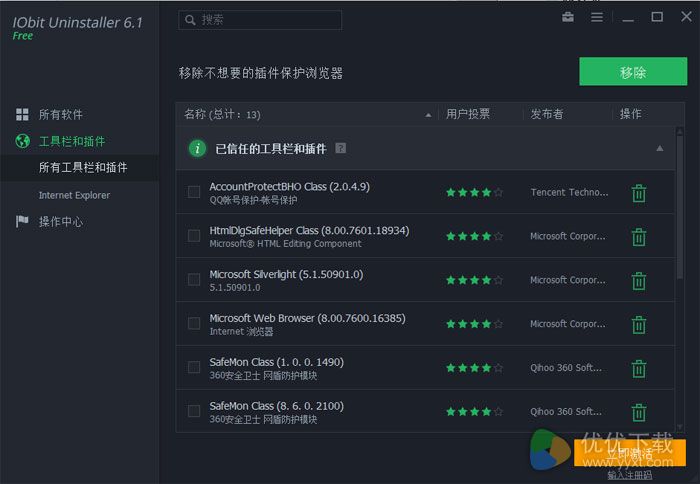Open 所有软件 section
Screen dimensions: 700x484
pyautogui.click(x=60, y=114)
